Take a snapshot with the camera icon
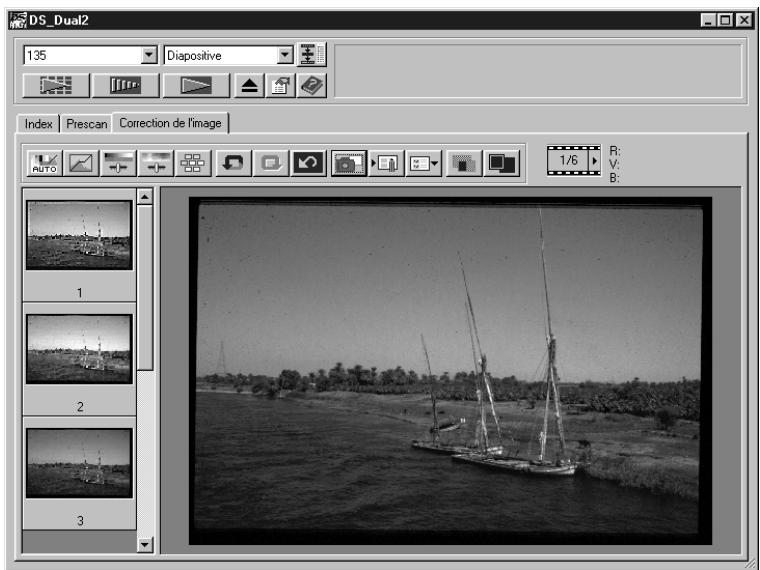The image size is (760, 570). click(349, 163)
